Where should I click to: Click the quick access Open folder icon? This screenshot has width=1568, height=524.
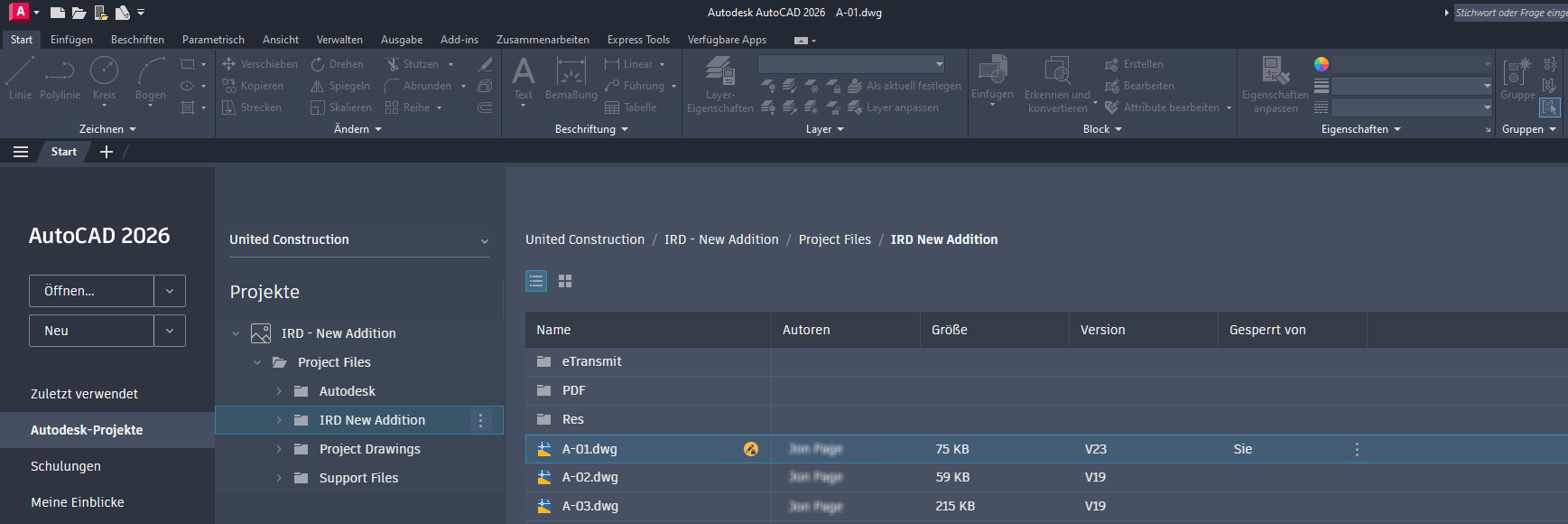(79, 13)
